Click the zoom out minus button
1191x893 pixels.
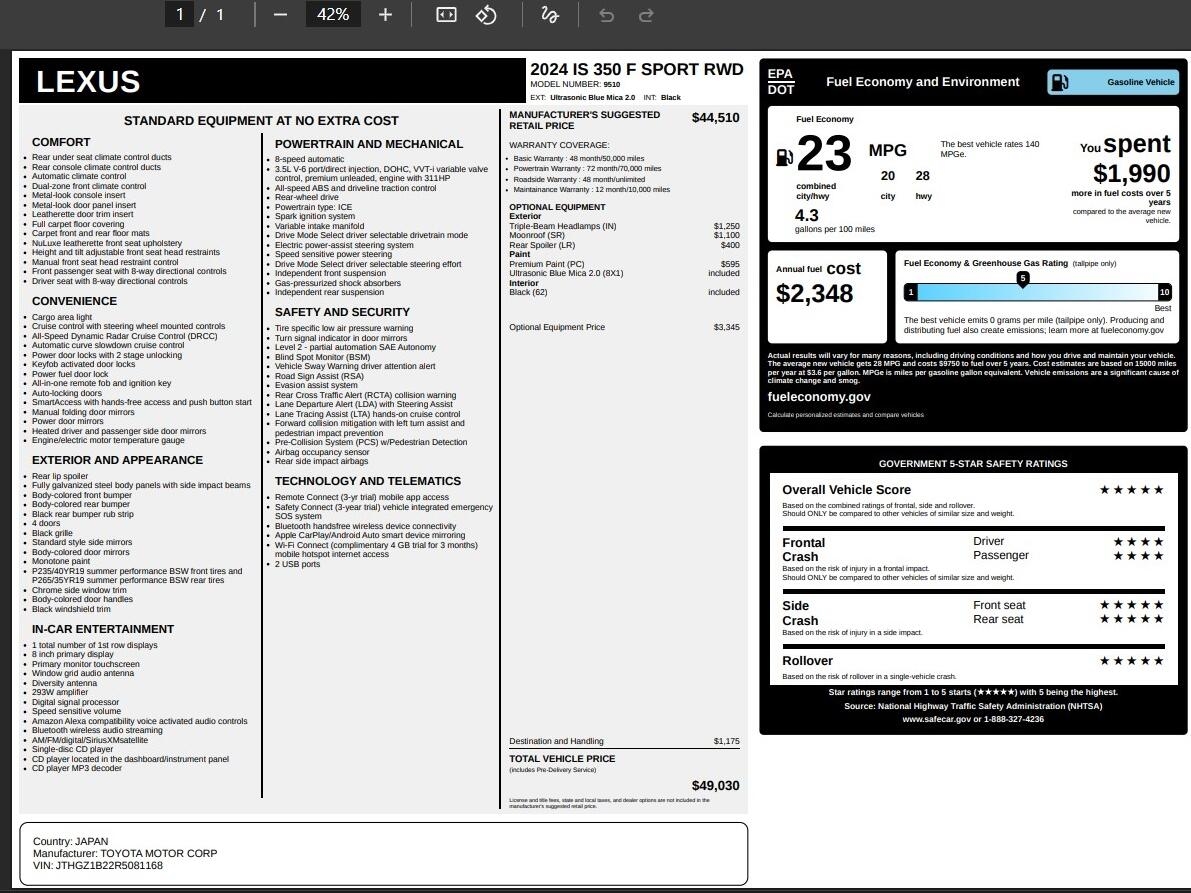click(x=280, y=14)
